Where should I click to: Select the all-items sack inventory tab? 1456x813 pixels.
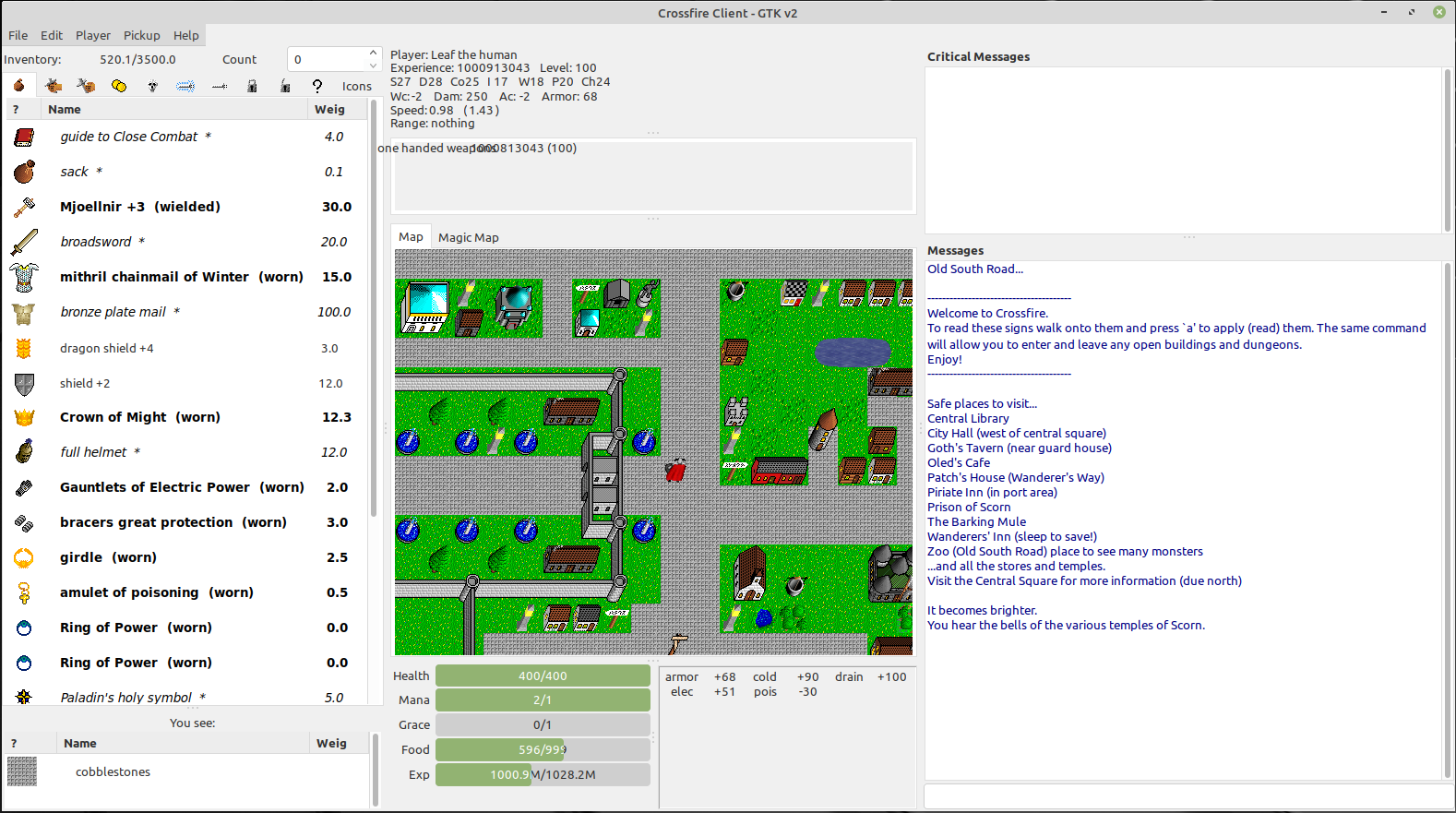pyautogui.click(x=19, y=86)
